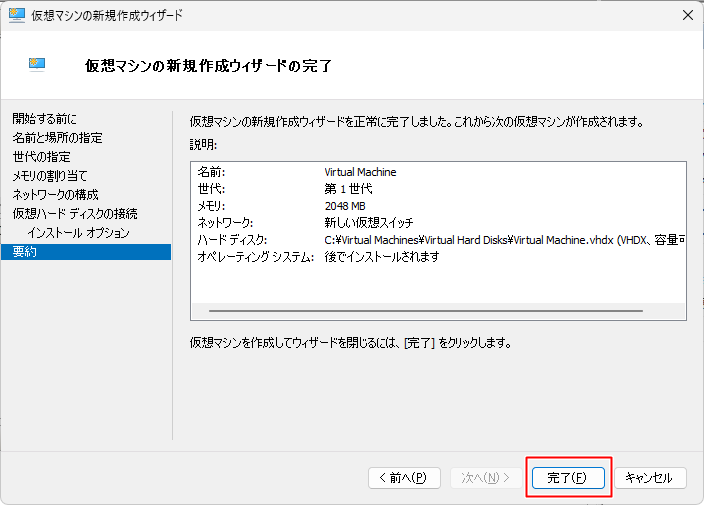Go to the 開始する前に step
The height and width of the screenshot is (505, 704).
pos(44,119)
